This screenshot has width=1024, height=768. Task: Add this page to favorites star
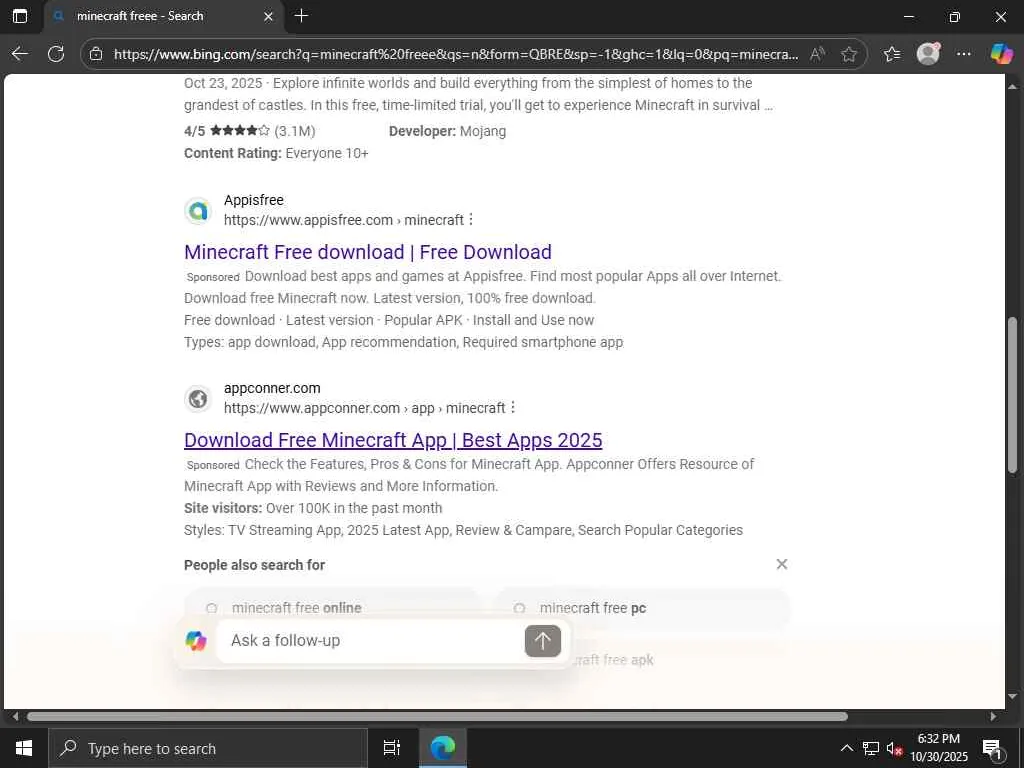849,54
